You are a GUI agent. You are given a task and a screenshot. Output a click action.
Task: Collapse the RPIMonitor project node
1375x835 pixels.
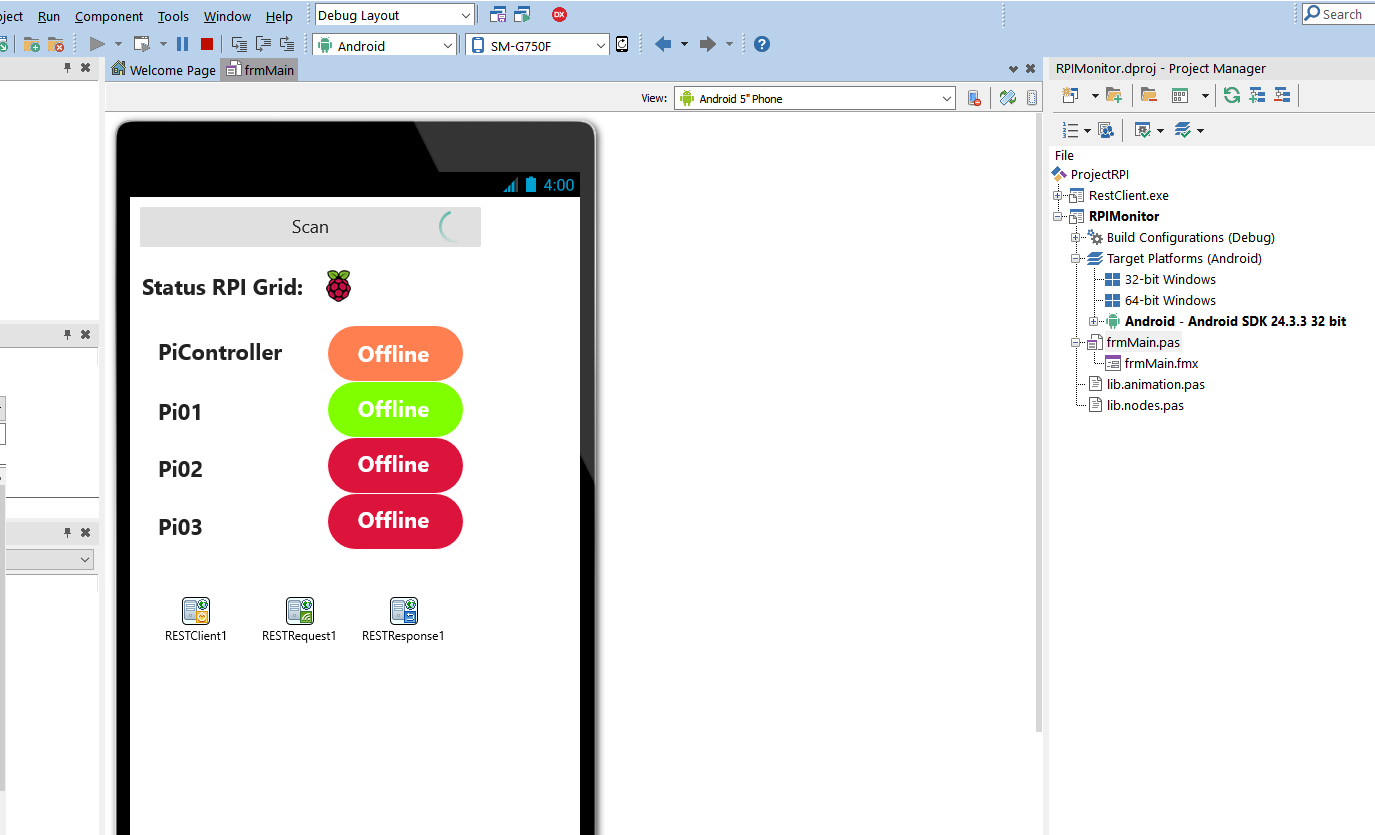(x=1058, y=217)
